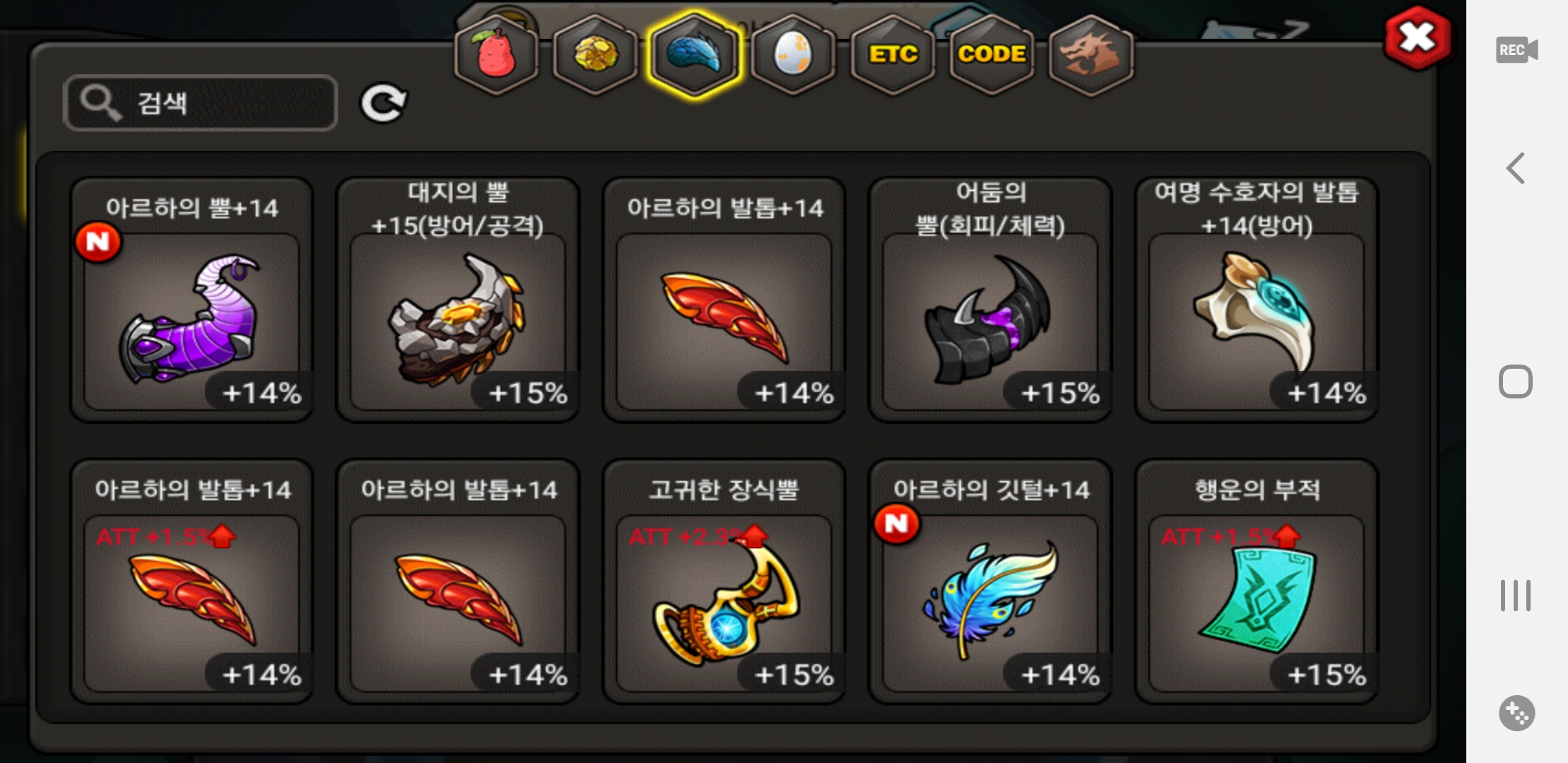
Task: Open the game controller tools icon
Action: [x=1516, y=714]
